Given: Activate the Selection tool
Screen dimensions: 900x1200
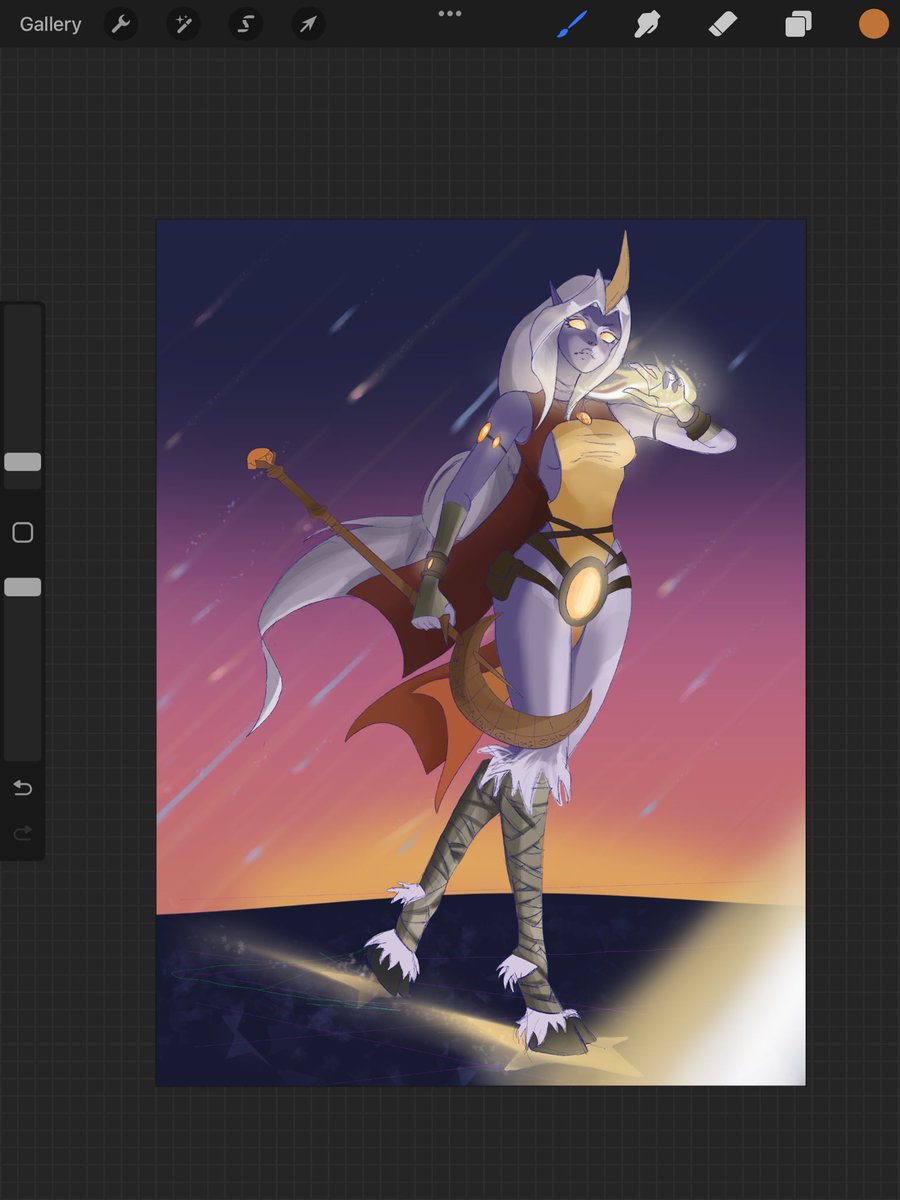Looking at the screenshot, I should (245, 24).
